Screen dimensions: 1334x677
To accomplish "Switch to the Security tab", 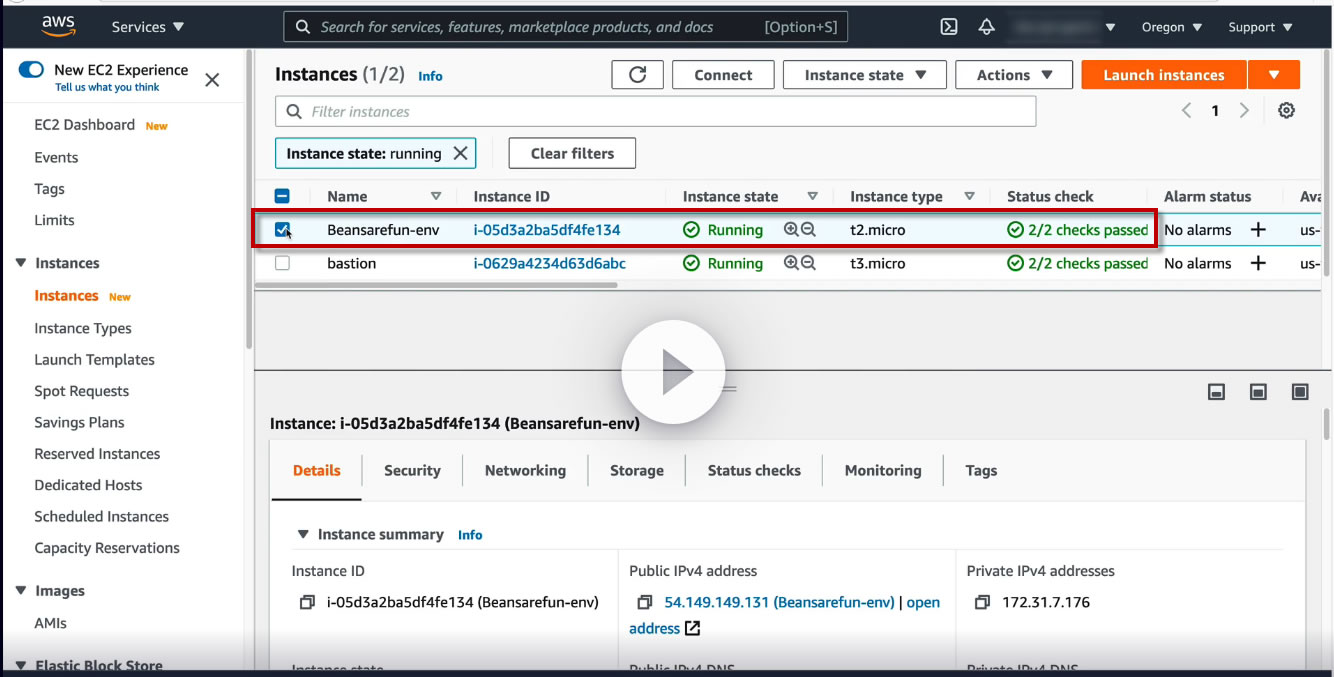I will pos(412,471).
